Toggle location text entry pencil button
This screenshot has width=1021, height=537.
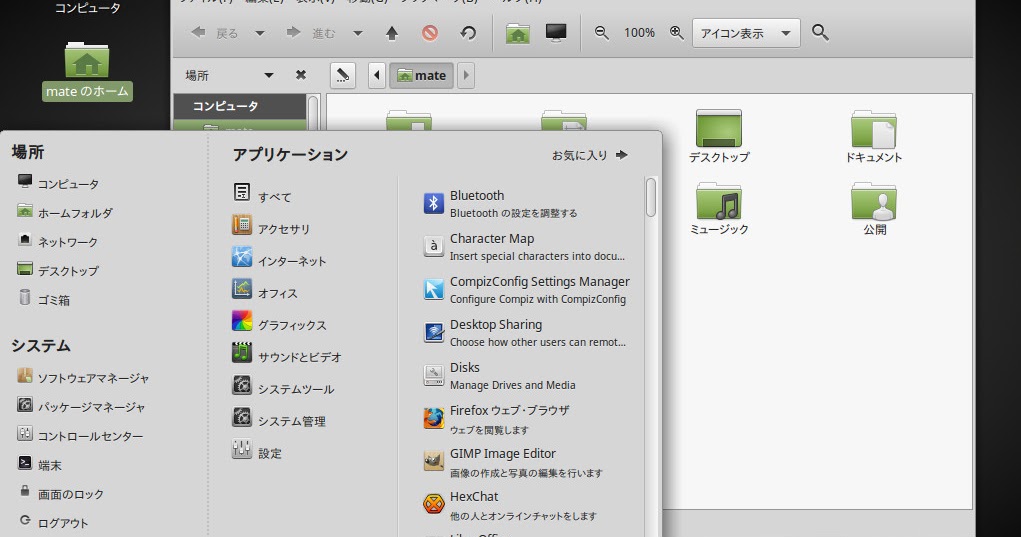[343, 76]
